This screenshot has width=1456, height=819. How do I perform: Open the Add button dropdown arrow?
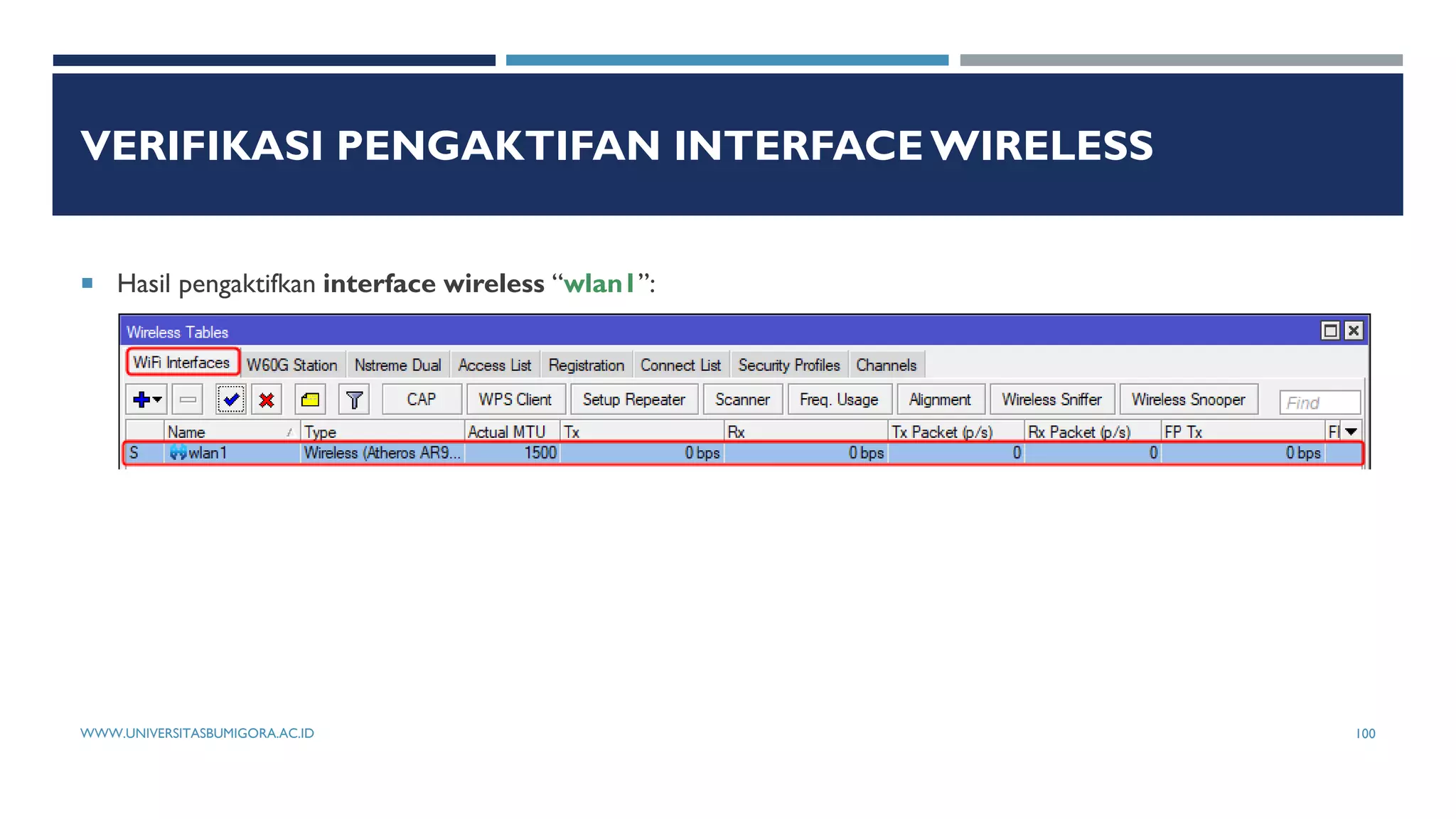pyautogui.click(x=158, y=400)
